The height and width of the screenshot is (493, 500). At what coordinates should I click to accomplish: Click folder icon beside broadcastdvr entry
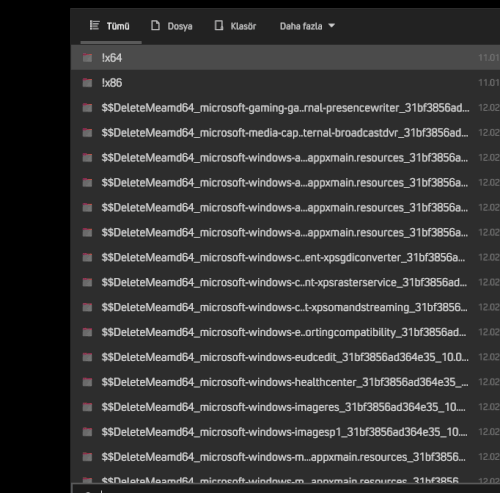(x=87, y=133)
